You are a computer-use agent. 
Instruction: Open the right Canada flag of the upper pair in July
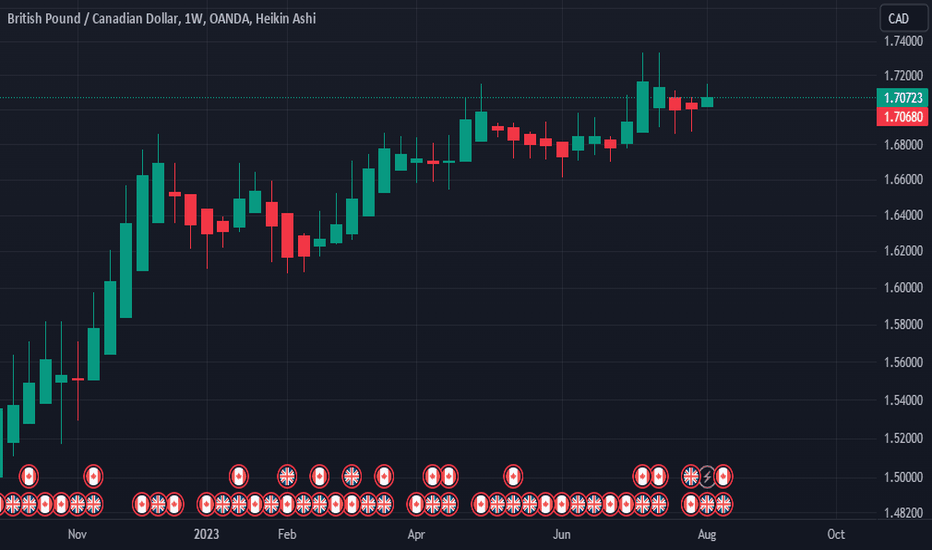(x=658, y=476)
